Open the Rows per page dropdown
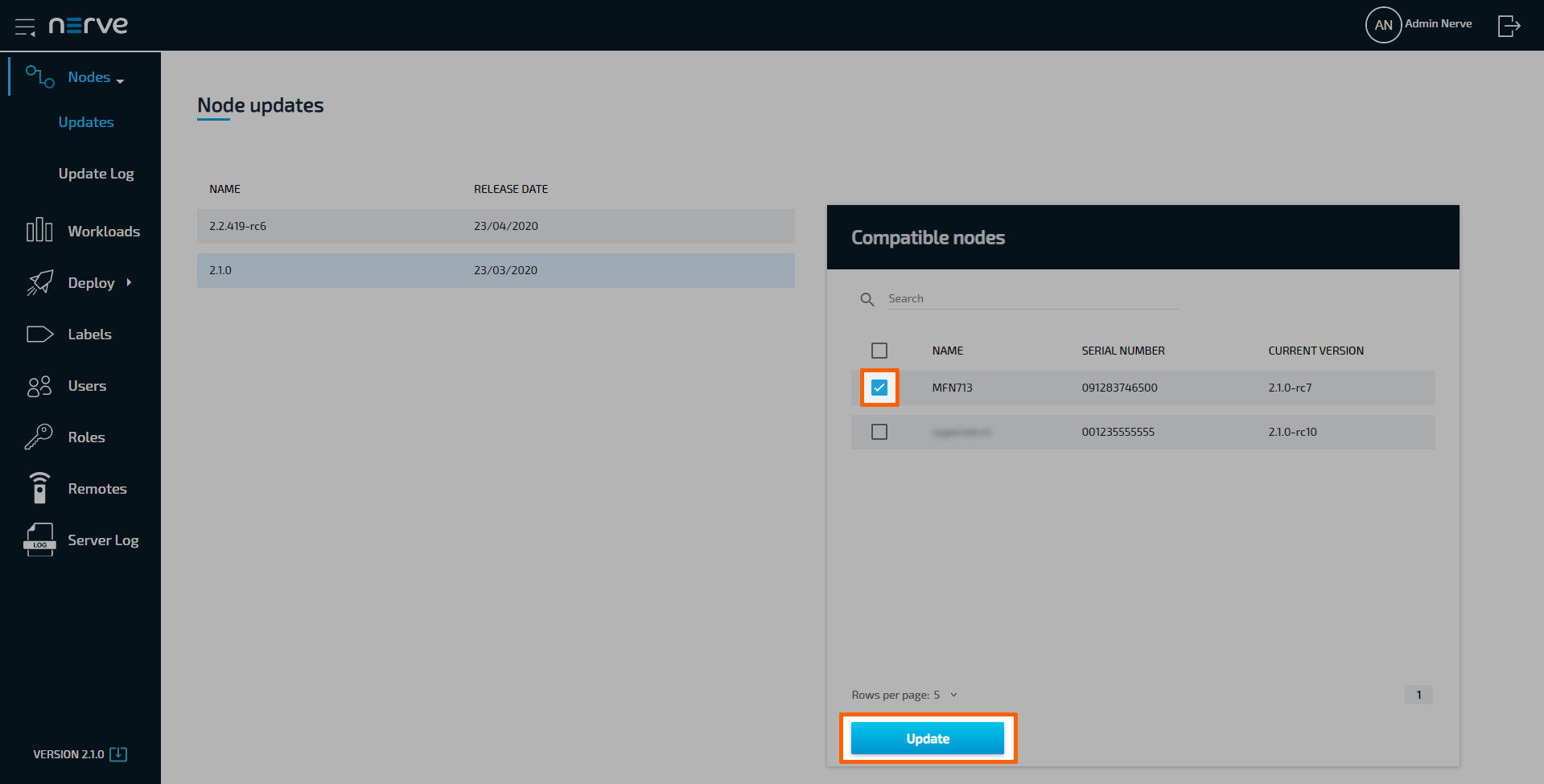The width and height of the screenshot is (1544, 784). [953, 695]
